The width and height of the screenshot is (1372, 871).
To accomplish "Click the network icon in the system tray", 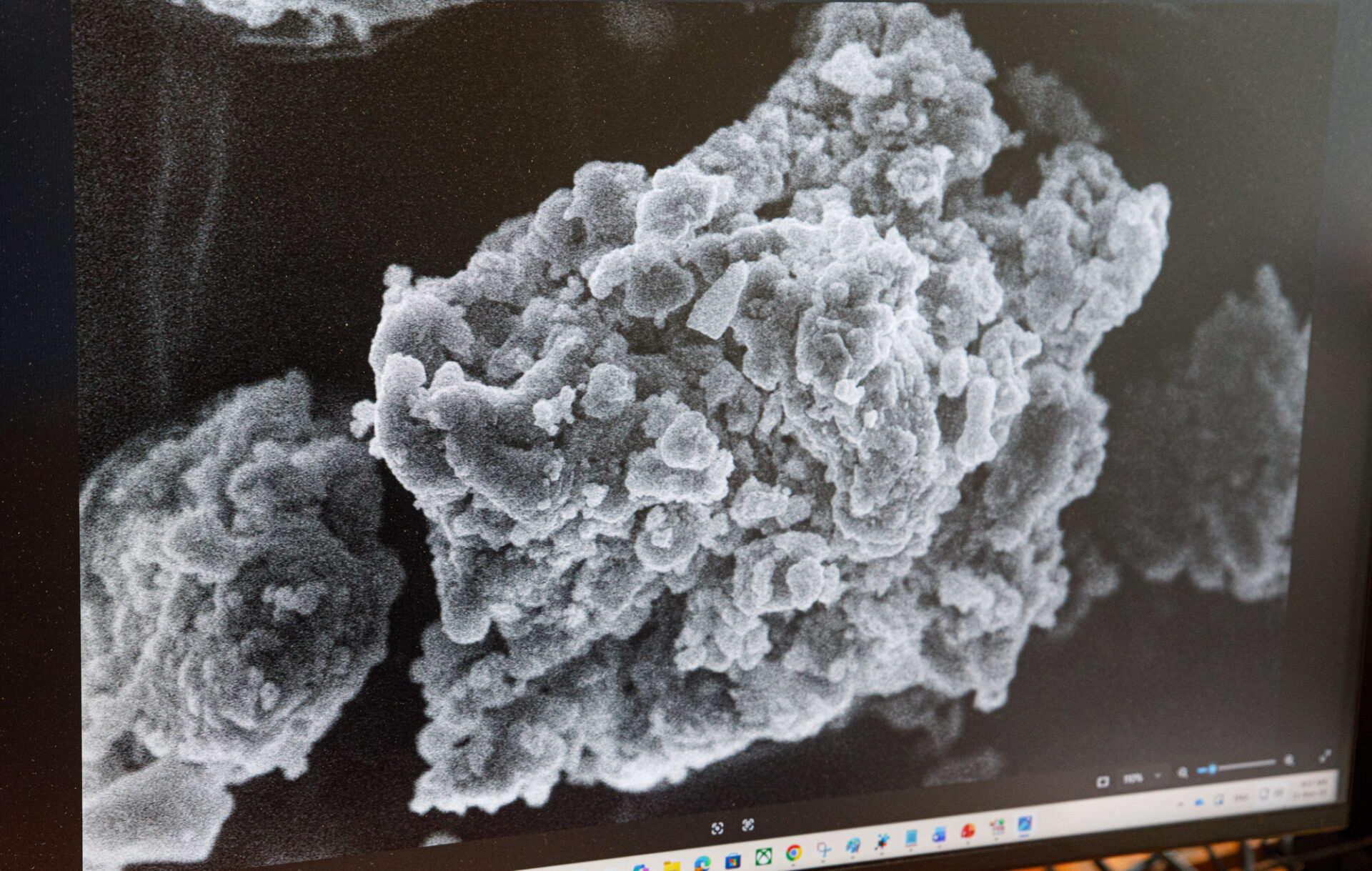I will (1263, 794).
